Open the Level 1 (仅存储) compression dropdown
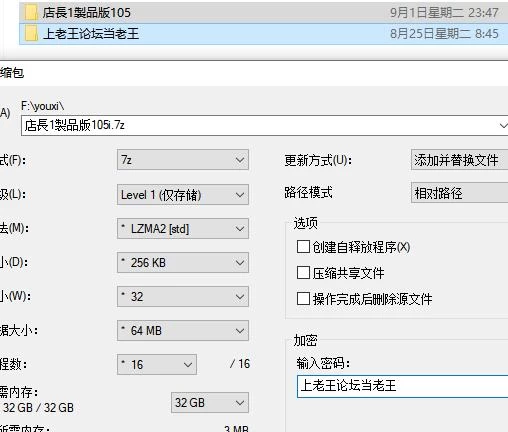508x432 pixels. (x=183, y=194)
